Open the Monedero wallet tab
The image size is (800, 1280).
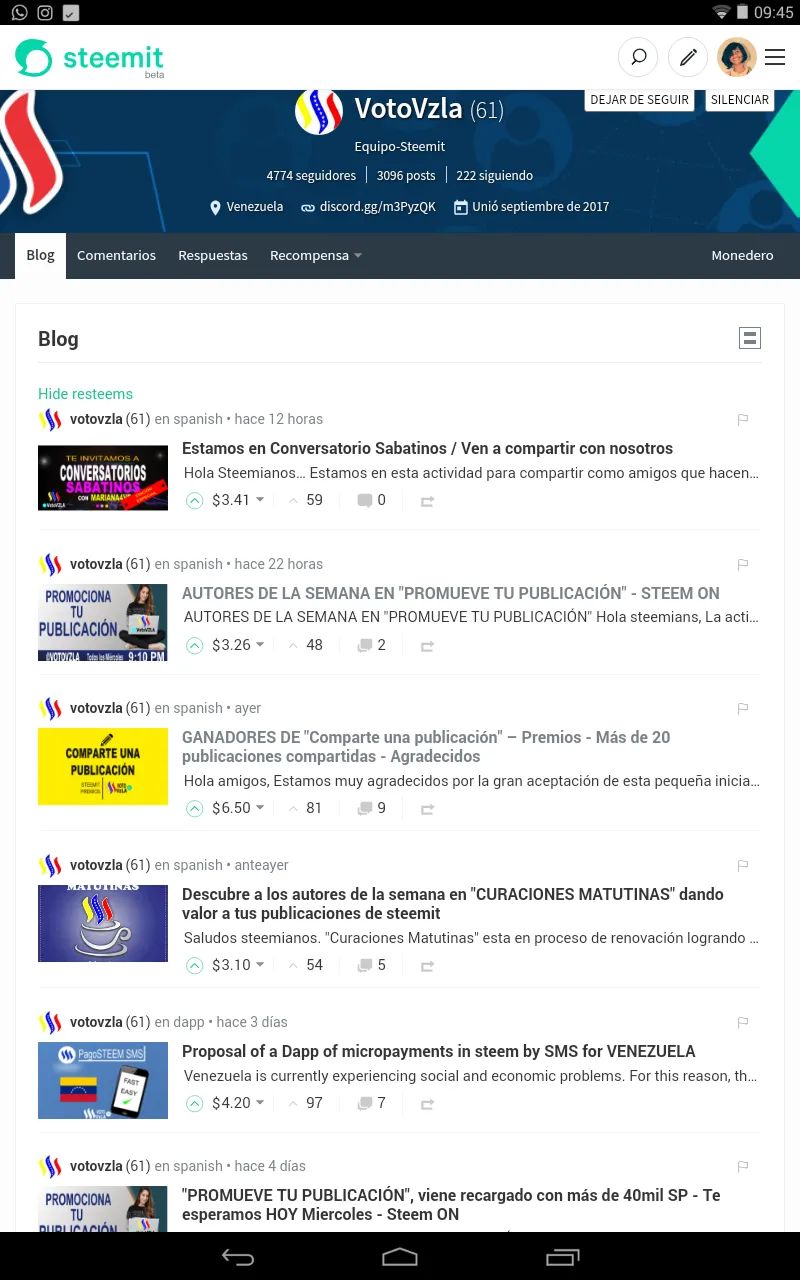click(x=742, y=256)
